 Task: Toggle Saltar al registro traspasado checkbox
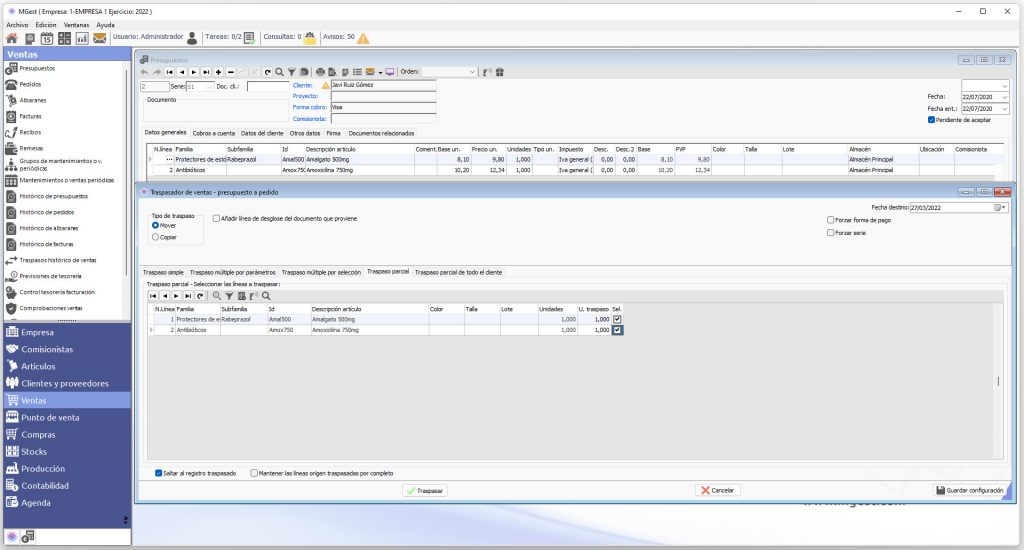click(158, 473)
